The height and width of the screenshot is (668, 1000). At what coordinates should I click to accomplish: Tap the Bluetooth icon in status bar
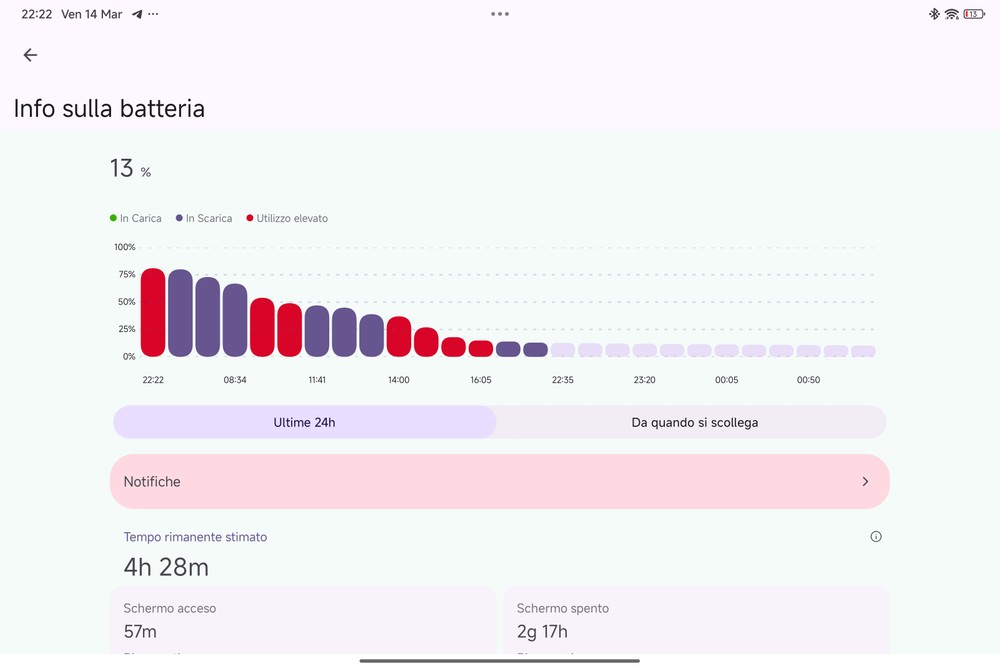click(934, 14)
